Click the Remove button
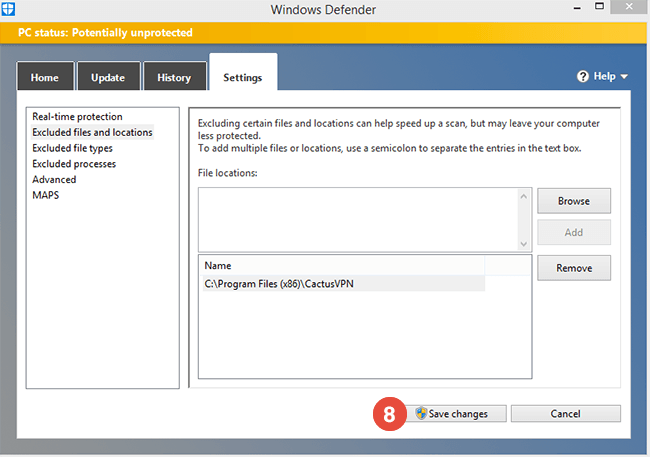The width and height of the screenshot is (650, 457). point(574,268)
